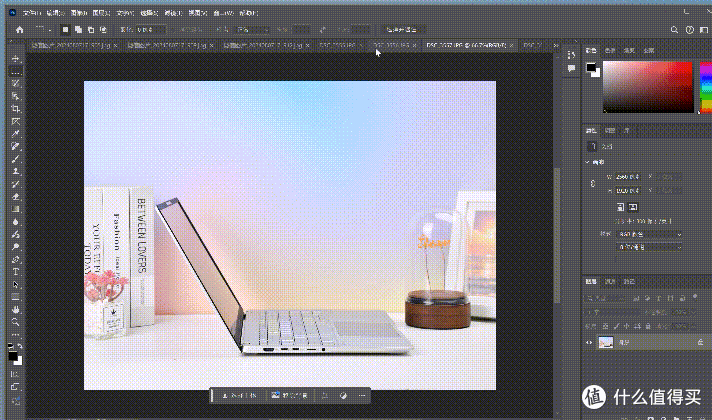Toggle Quick Mask mode in the toolbar

(15, 374)
